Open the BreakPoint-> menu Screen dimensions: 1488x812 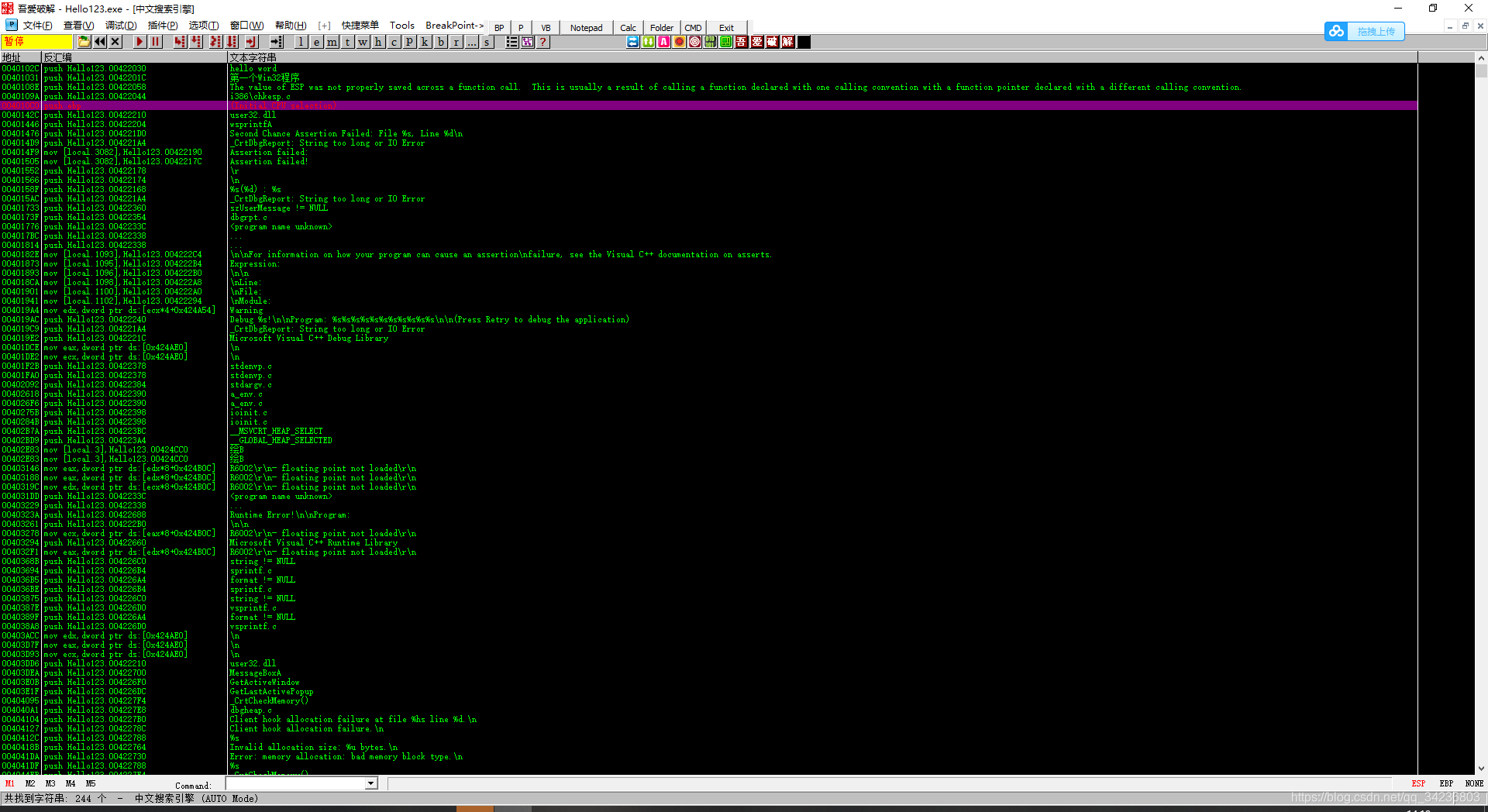(x=454, y=26)
